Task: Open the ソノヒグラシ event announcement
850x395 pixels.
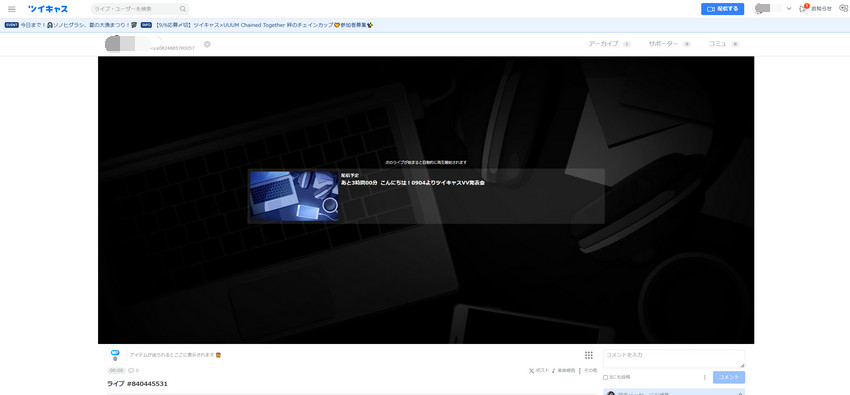Action: pos(70,25)
